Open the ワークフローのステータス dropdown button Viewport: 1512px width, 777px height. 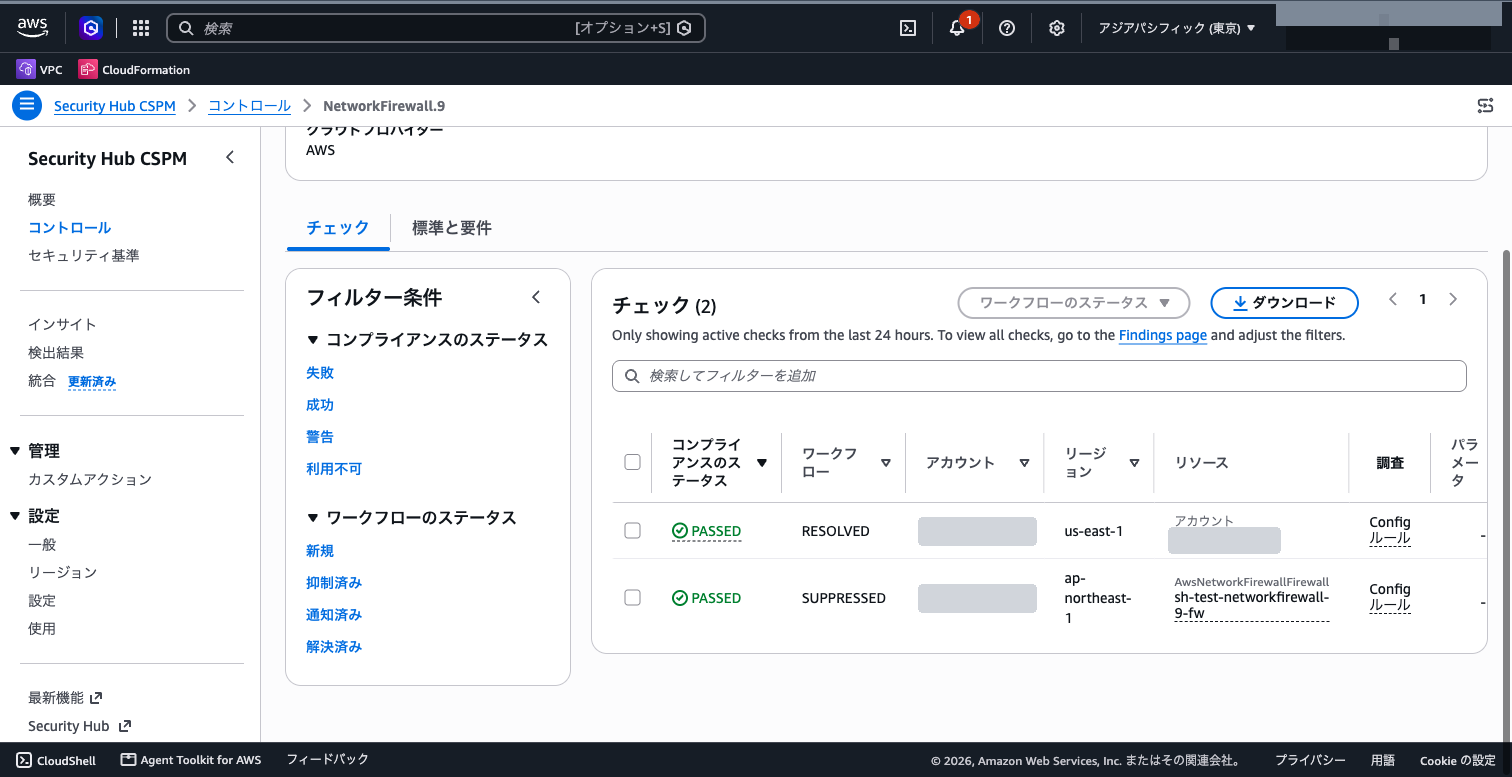tap(1074, 302)
